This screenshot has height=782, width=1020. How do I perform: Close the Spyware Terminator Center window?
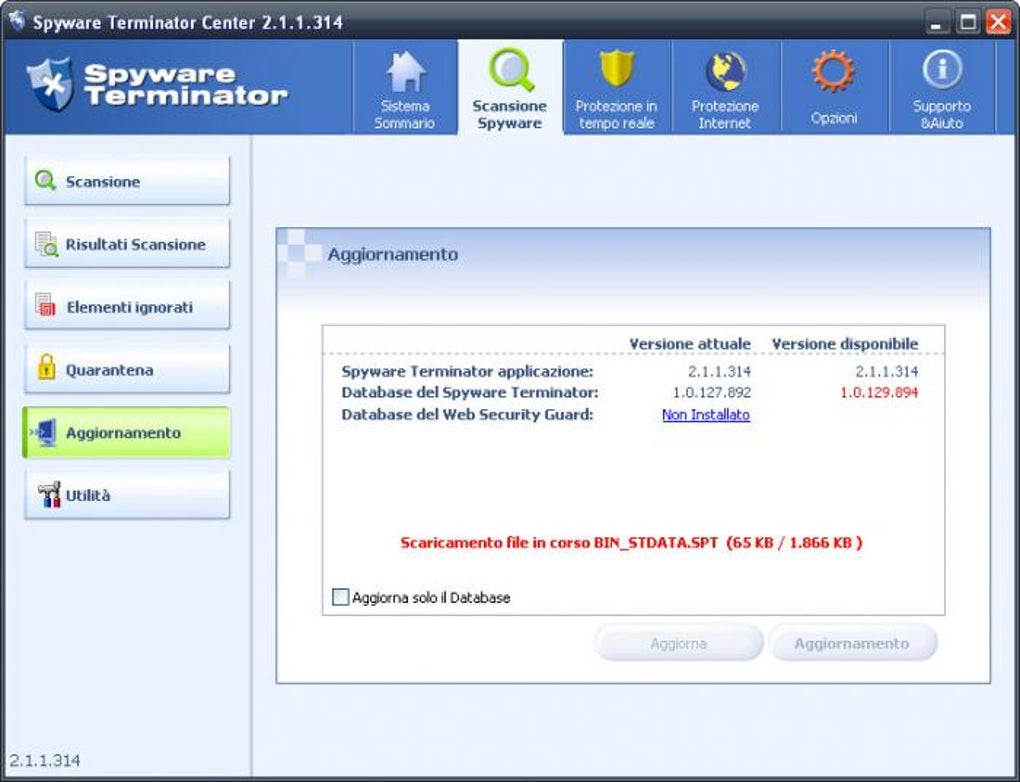999,23
